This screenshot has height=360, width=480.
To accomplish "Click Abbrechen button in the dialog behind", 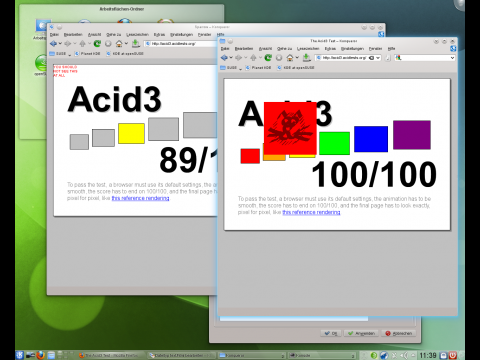I will point(399,333).
